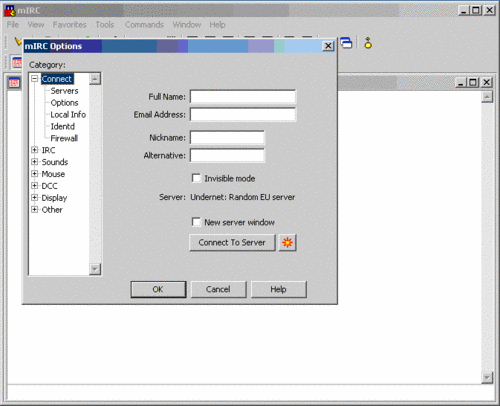Select Options under Connect
500x406 pixels.
64,103
